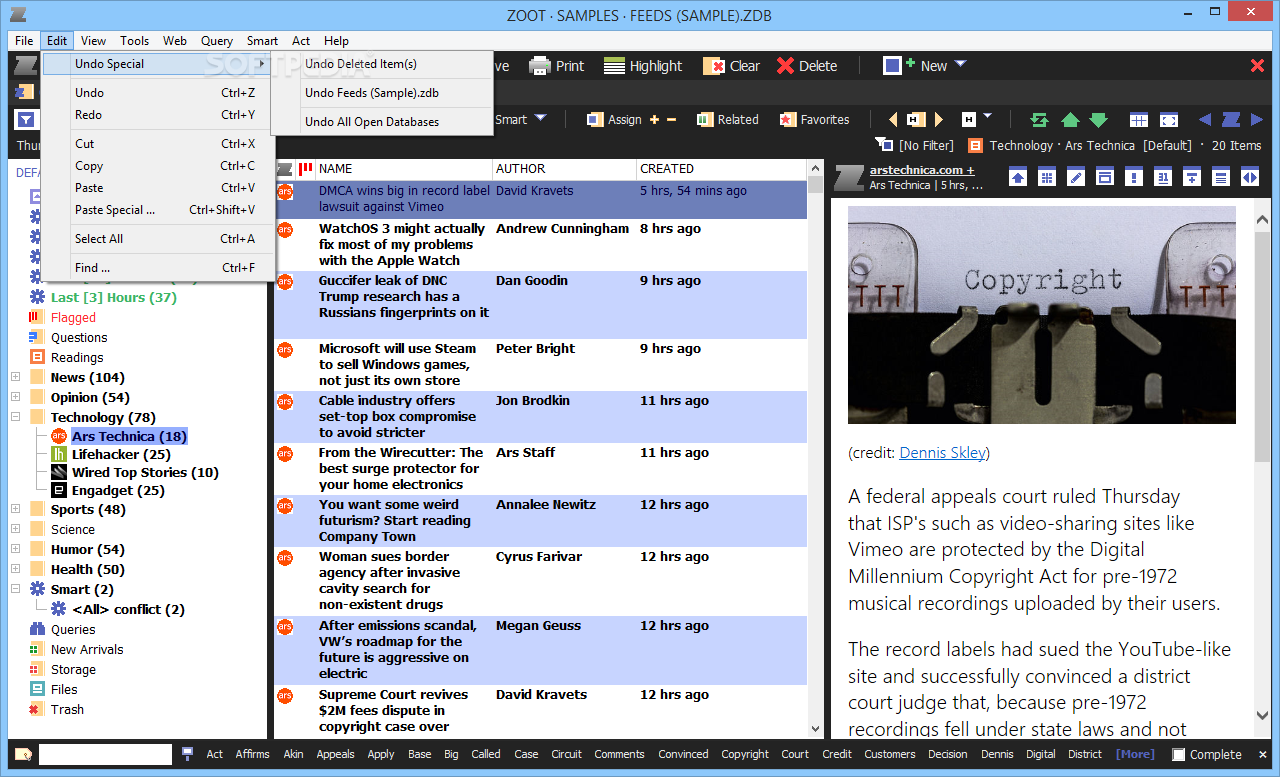Click the Assign folder icon

tap(593, 119)
